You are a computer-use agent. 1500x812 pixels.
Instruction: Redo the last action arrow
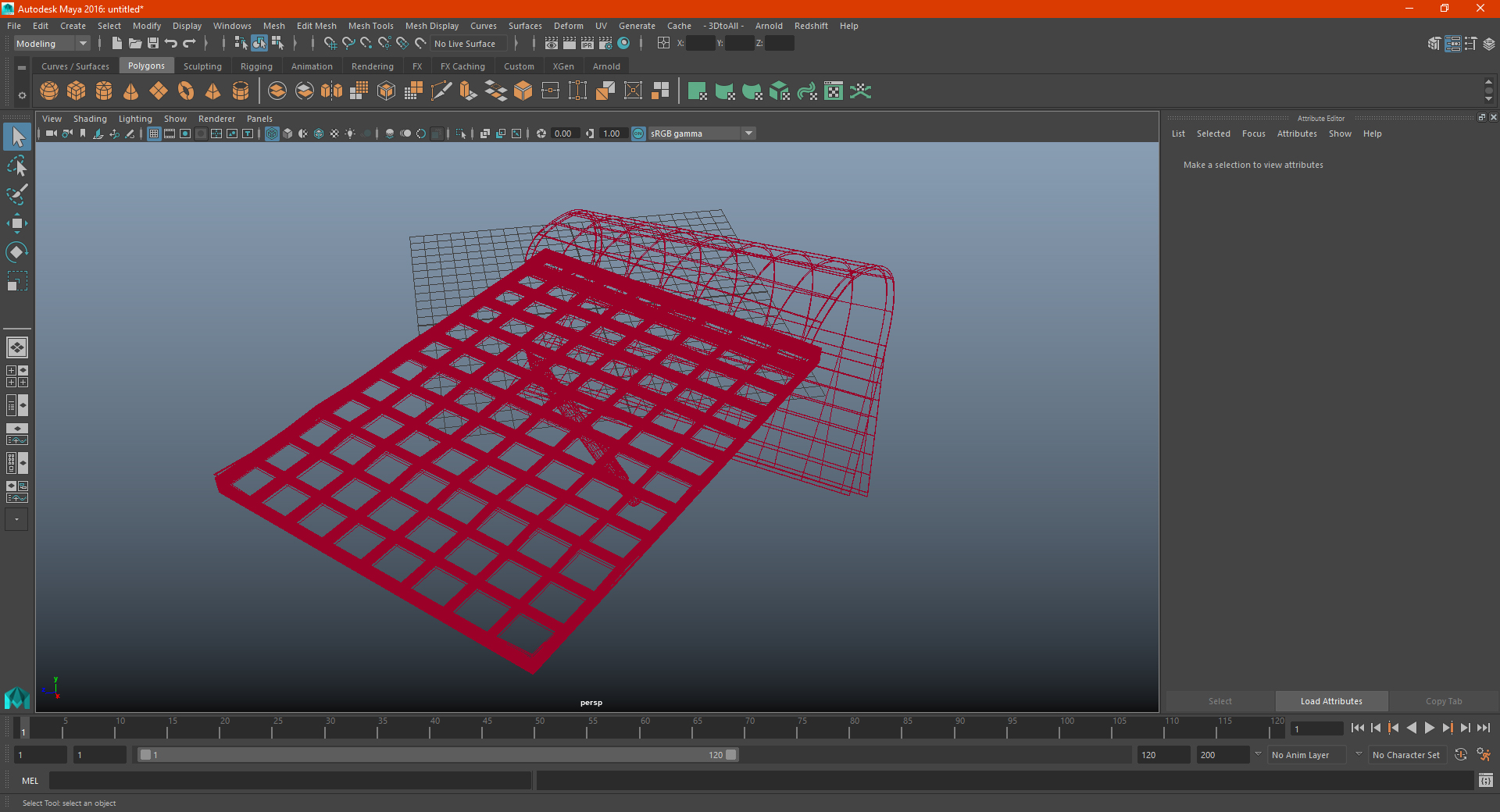pos(189,44)
